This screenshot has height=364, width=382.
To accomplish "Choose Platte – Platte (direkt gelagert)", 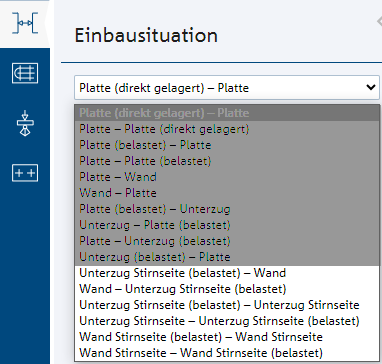I will click(227, 129).
